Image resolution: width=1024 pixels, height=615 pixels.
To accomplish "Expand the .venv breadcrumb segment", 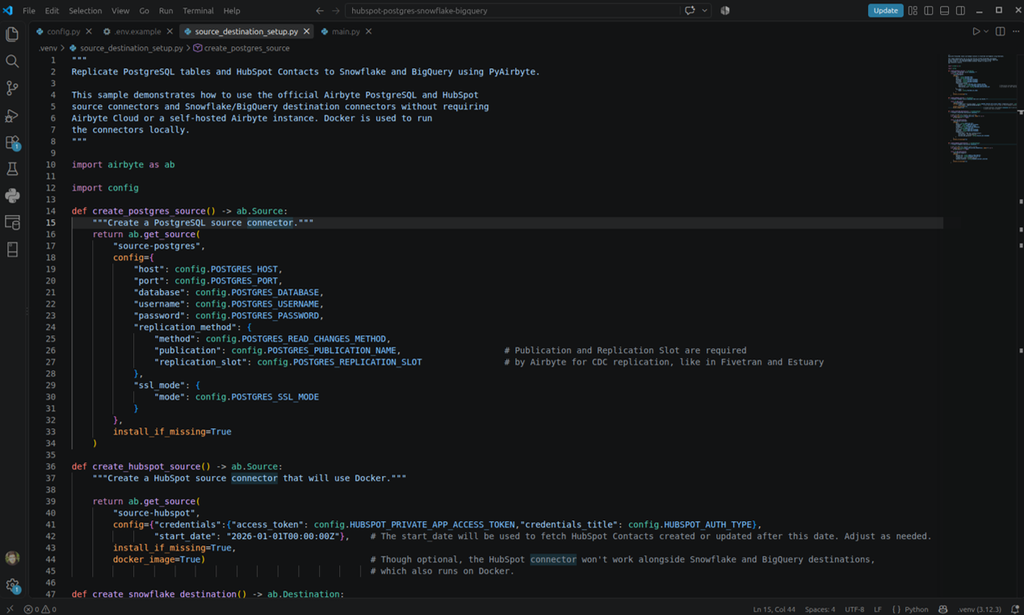I will pos(48,48).
